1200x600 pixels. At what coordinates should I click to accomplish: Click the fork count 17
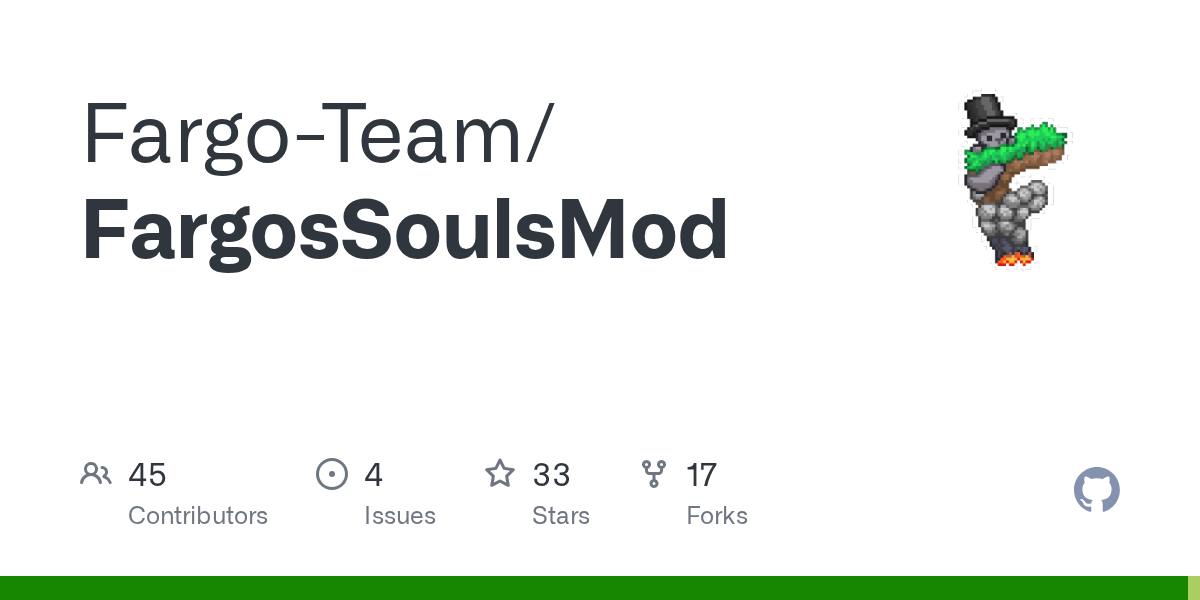tap(702, 475)
